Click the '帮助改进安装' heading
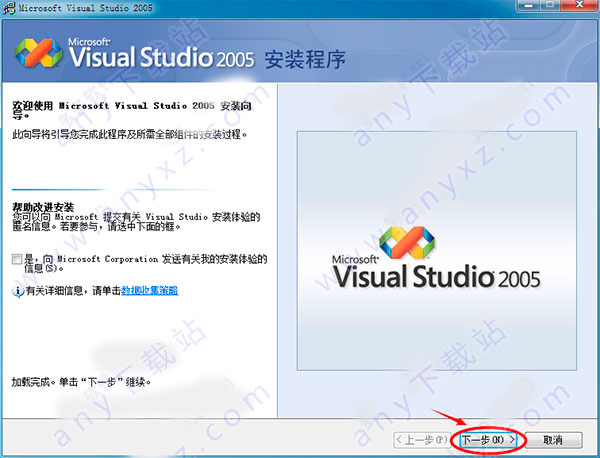The height and width of the screenshot is (458, 600). [x=43, y=207]
